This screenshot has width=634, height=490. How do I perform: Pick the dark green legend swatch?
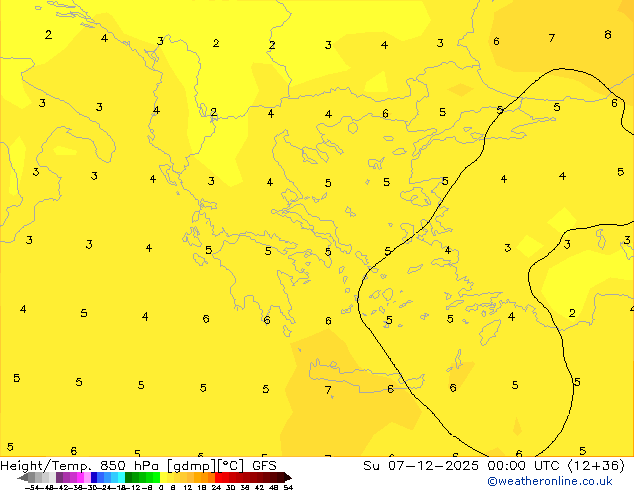coord(129,478)
